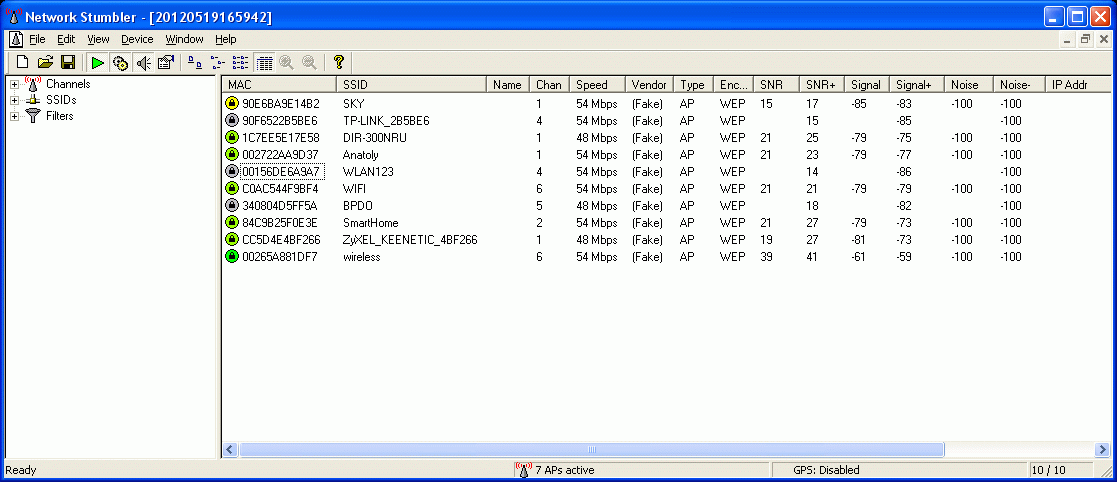Select the Channels antenna icon
The width and height of the screenshot is (1117, 482).
(x=33, y=83)
